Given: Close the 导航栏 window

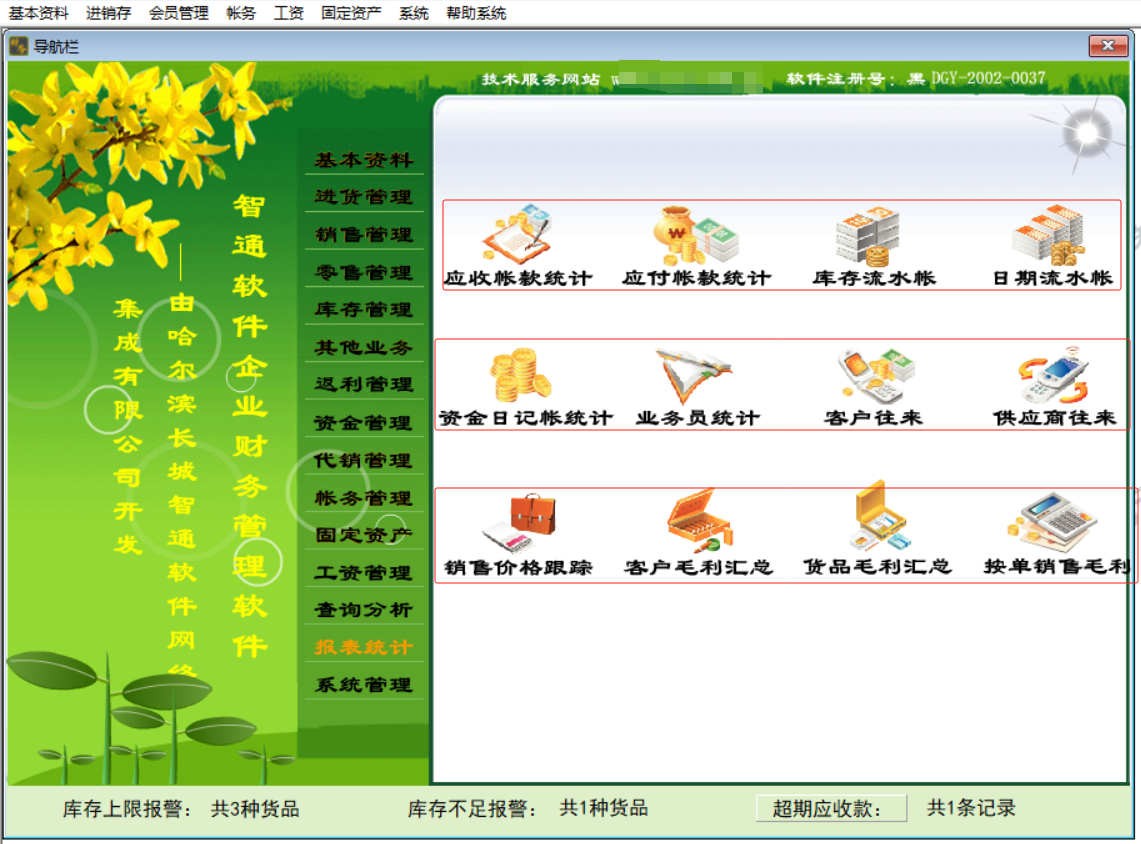Looking at the screenshot, I should pyautogui.click(x=1108, y=46).
